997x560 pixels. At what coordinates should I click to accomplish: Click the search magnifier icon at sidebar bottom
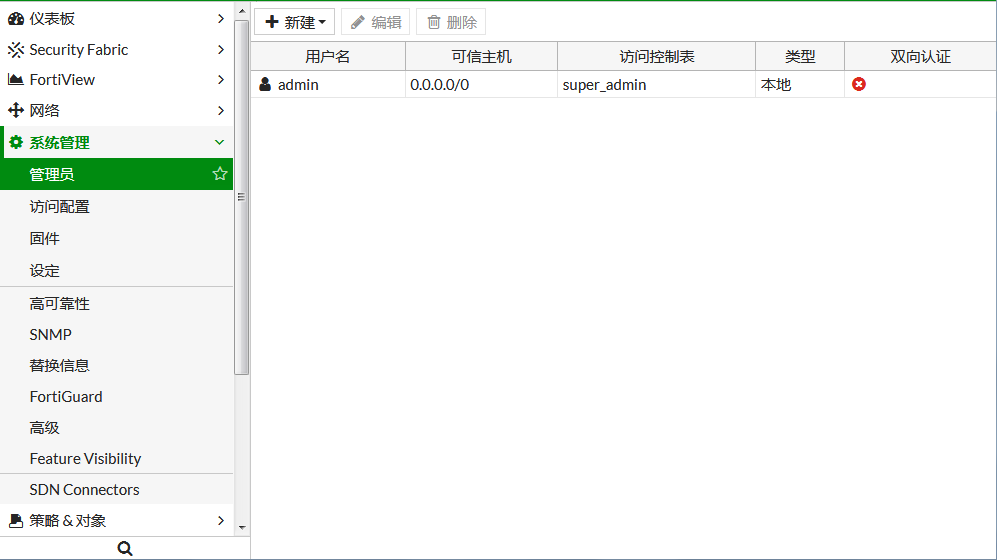[125, 548]
